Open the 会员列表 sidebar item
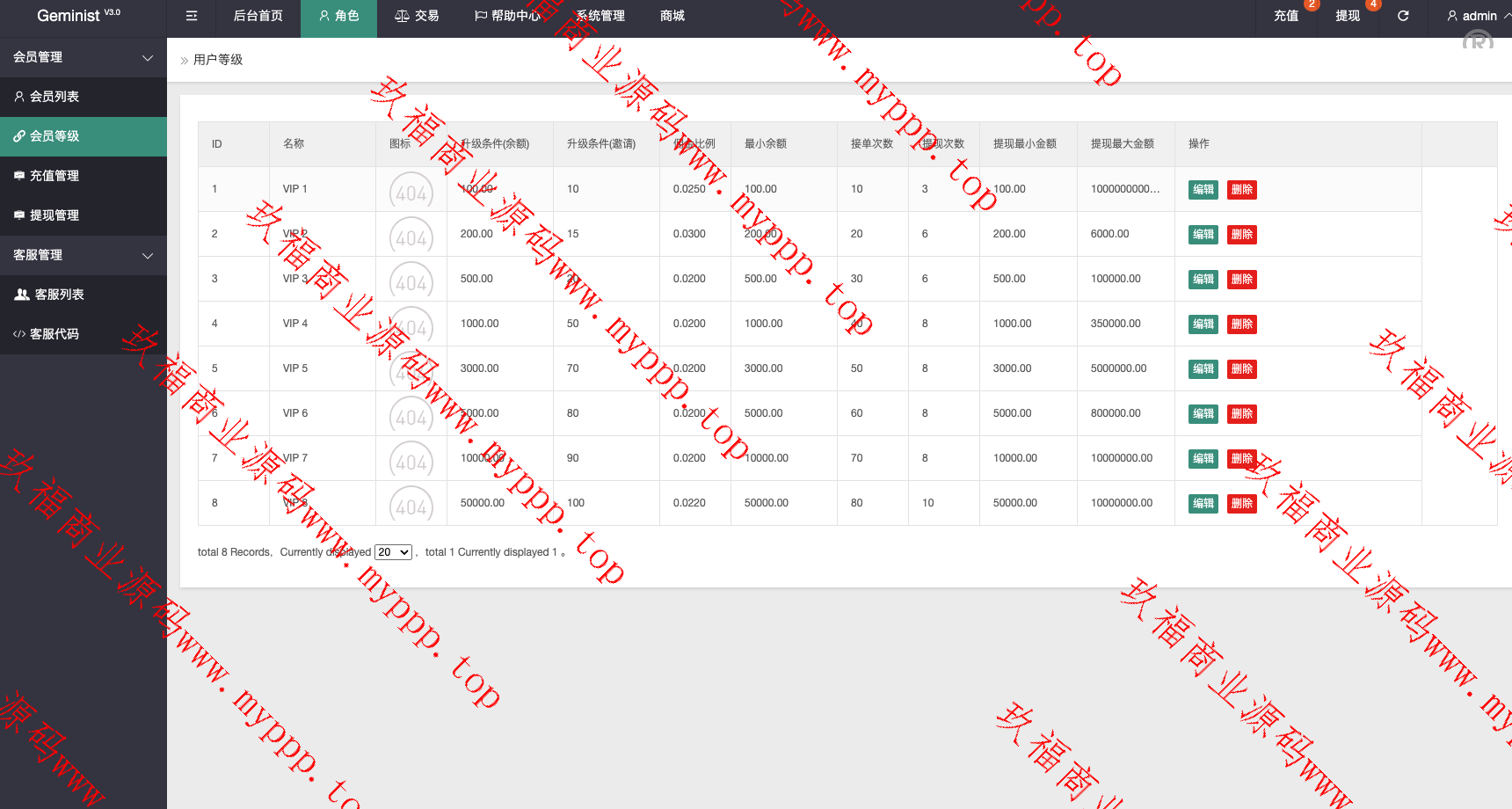The image size is (1512, 809). [x=55, y=97]
